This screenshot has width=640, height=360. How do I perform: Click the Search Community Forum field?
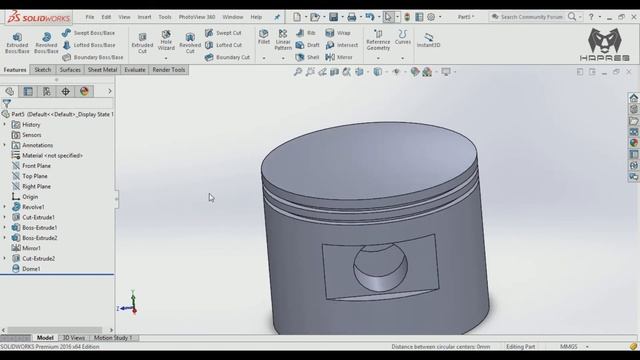tap(531, 17)
